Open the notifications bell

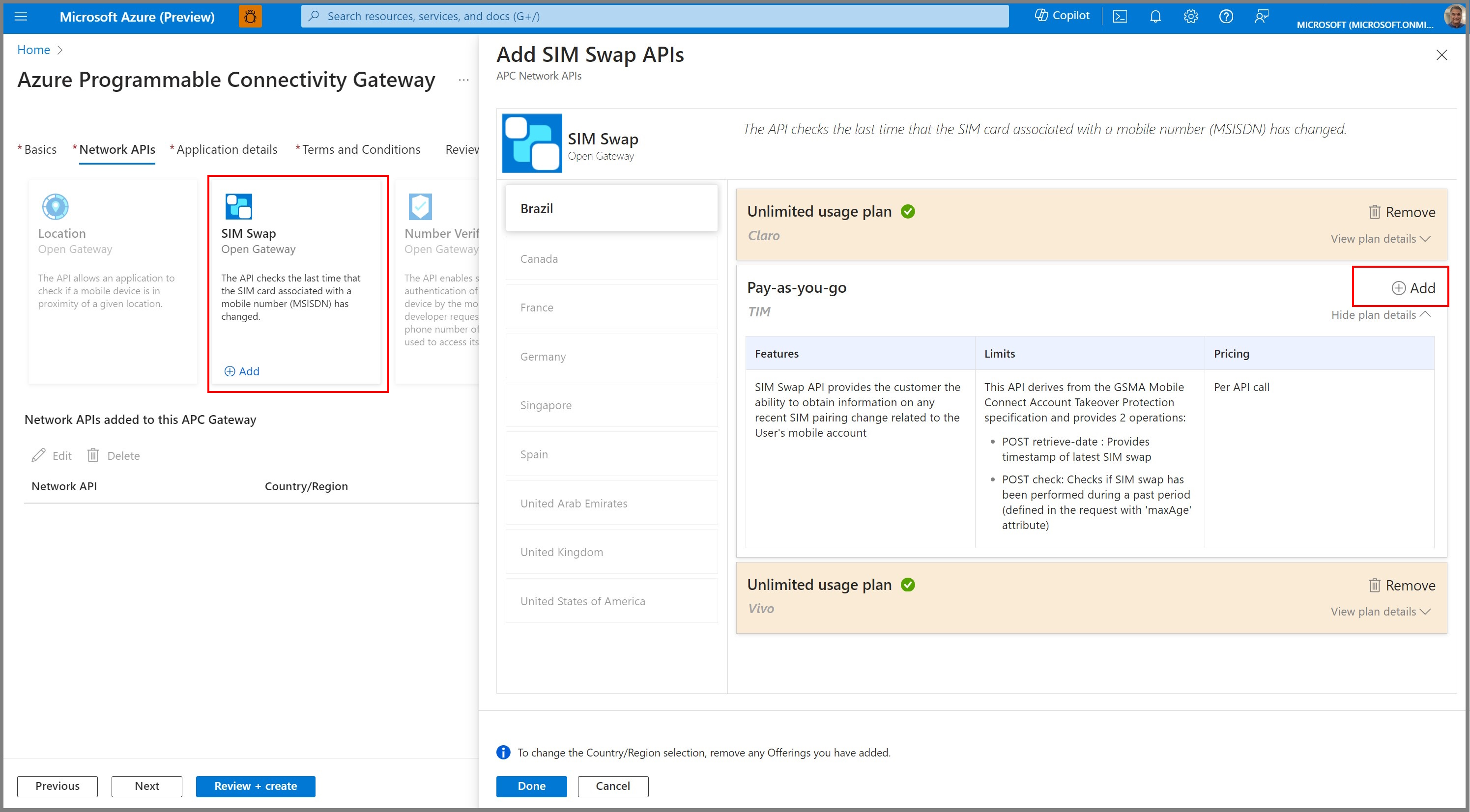[x=1155, y=17]
